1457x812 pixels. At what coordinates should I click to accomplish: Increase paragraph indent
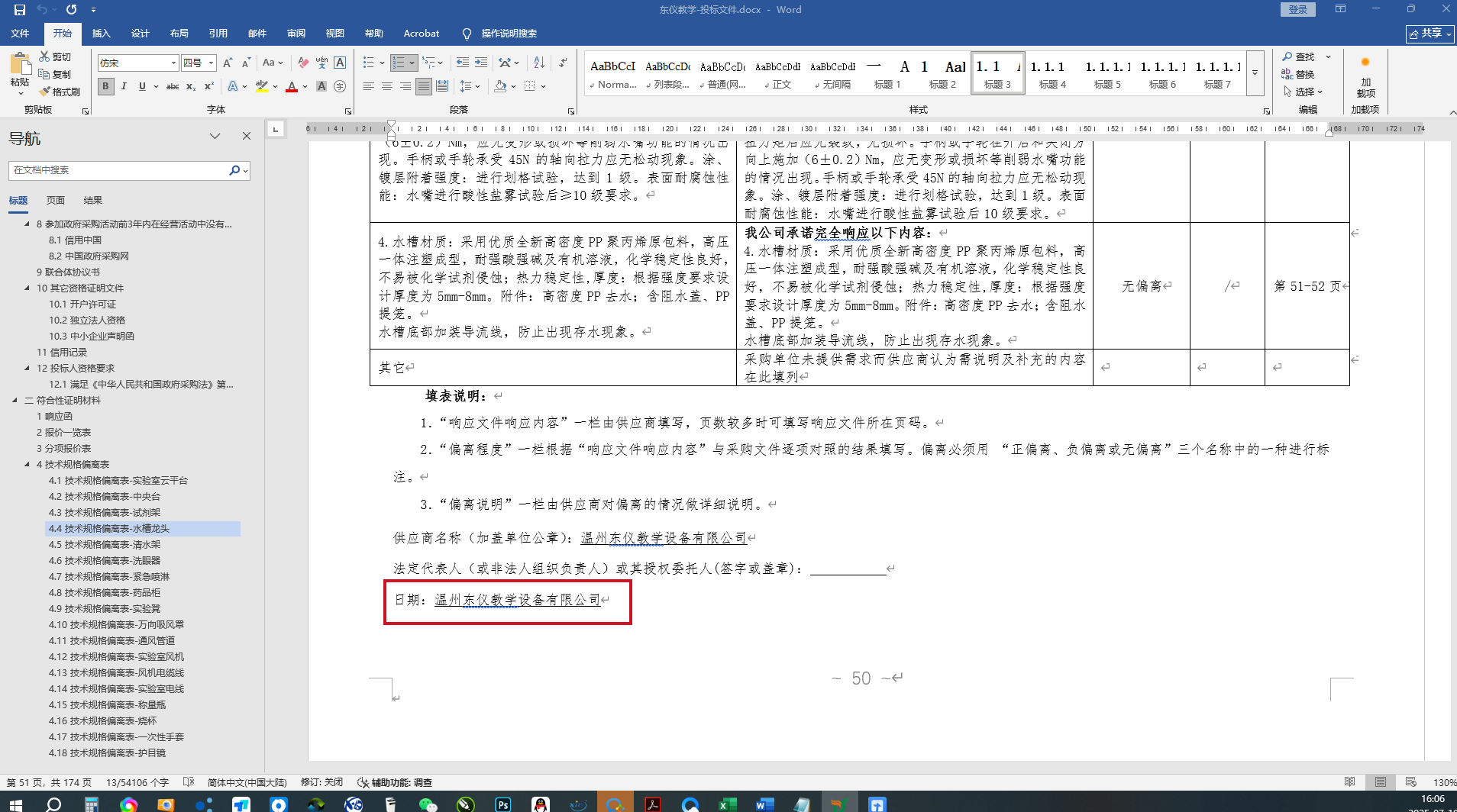click(481, 63)
